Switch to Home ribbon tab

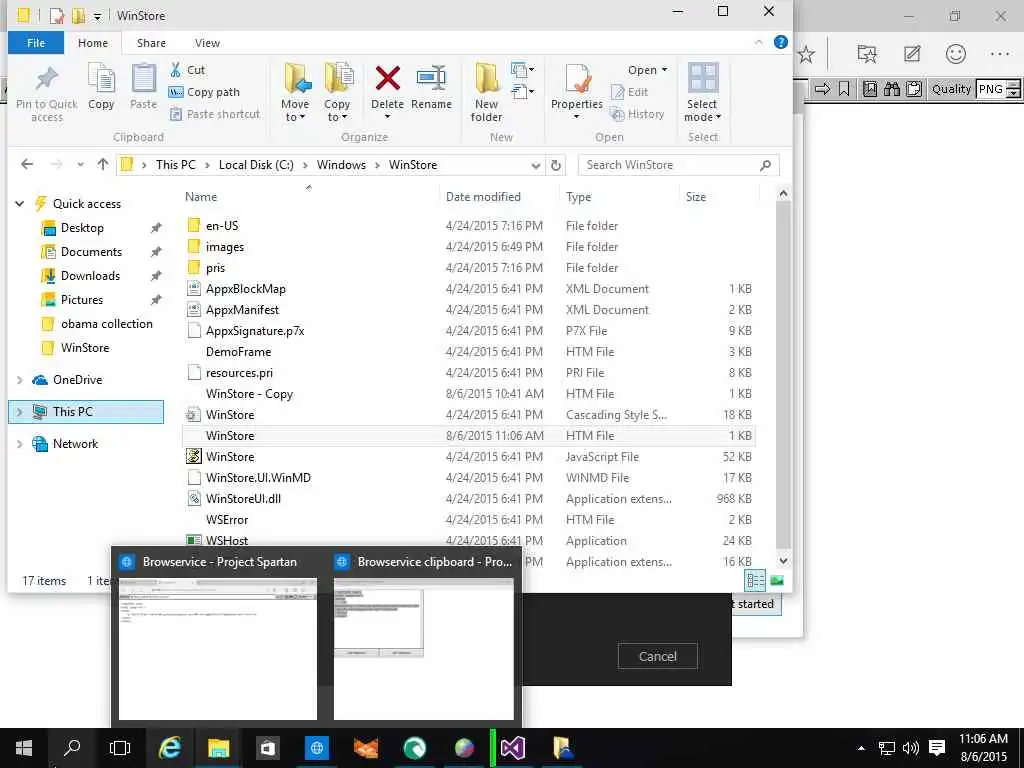click(x=93, y=43)
